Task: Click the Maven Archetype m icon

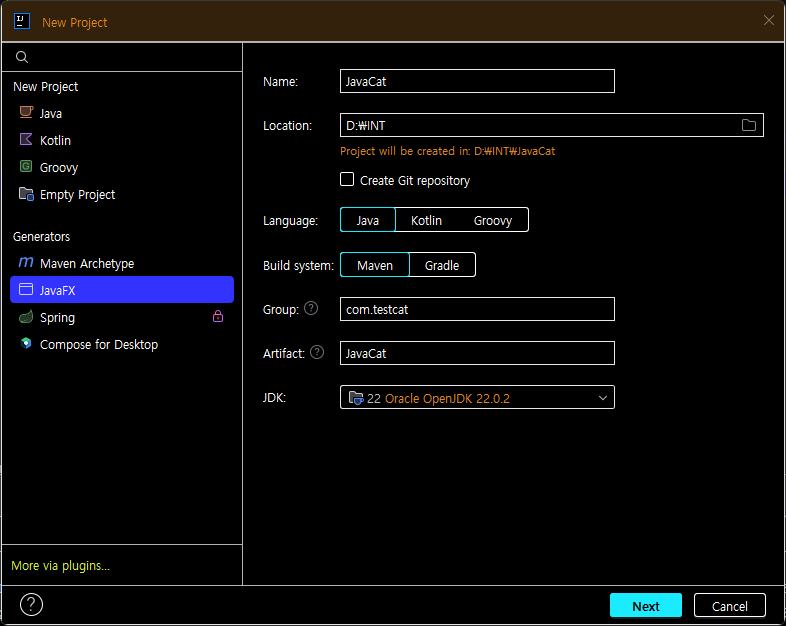Action: [26, 262]
